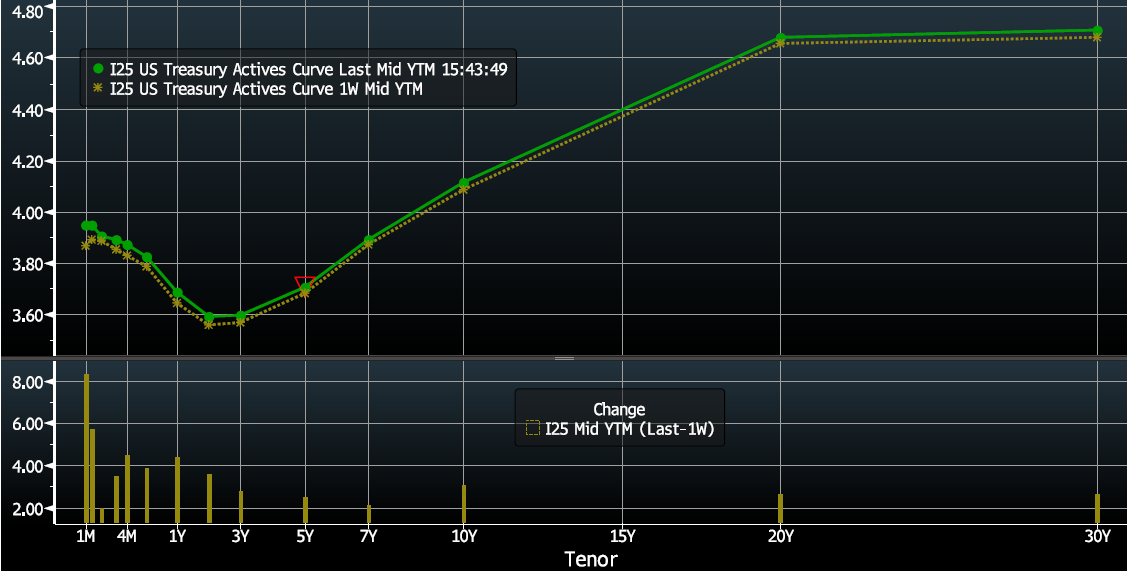
Task: Click the 7Y tenor axis label
Action: point(368,536)
